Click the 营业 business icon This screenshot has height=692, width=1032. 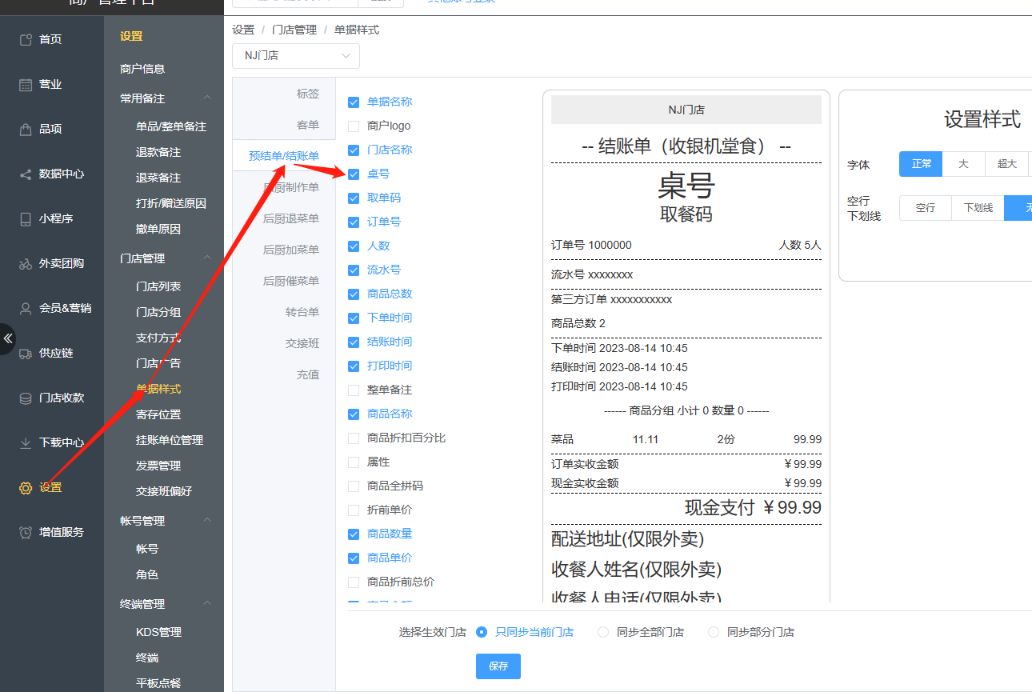(26, 84)
